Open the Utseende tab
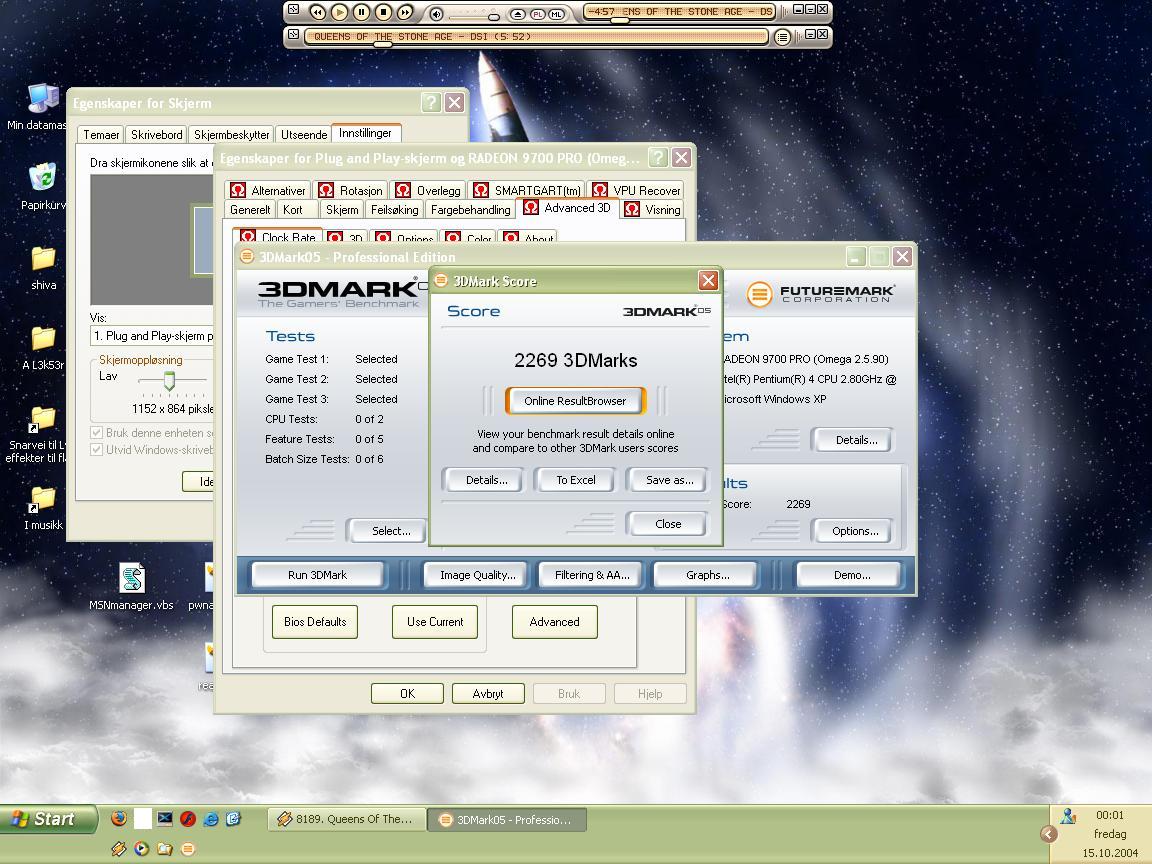Viewport: 1152px width, 864px height. point(303,134)
